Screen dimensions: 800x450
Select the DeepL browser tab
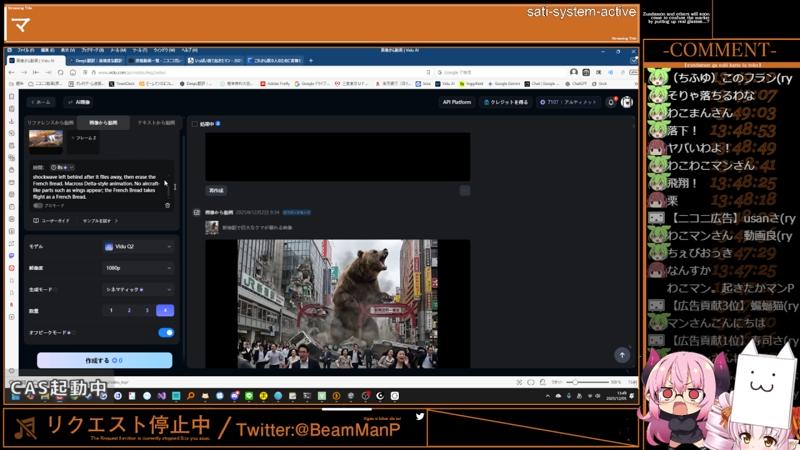pyautogui.click(x=96, y=60)
